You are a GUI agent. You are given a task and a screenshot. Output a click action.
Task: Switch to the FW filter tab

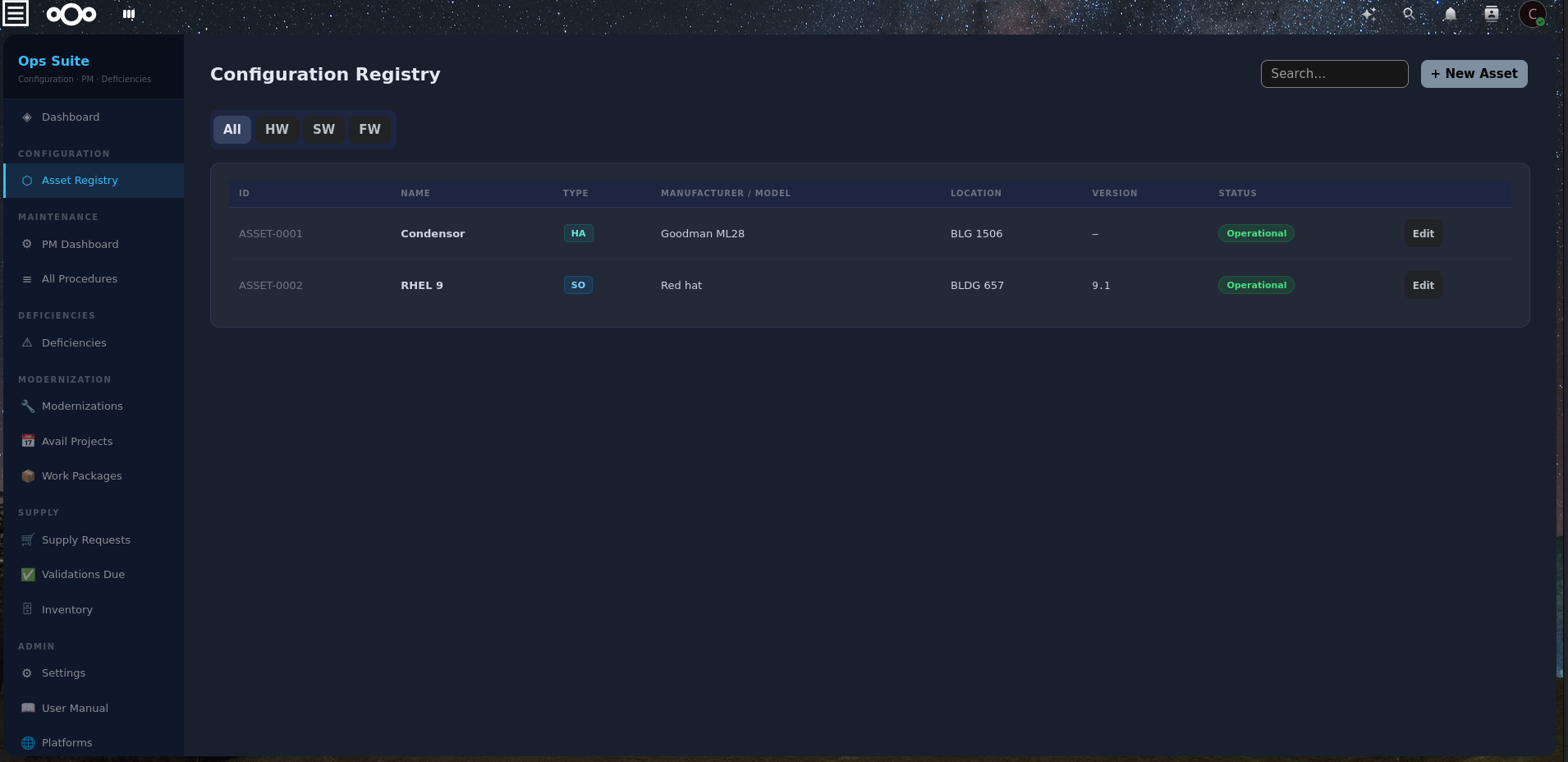pyautogui.click(x=369, y=130)
